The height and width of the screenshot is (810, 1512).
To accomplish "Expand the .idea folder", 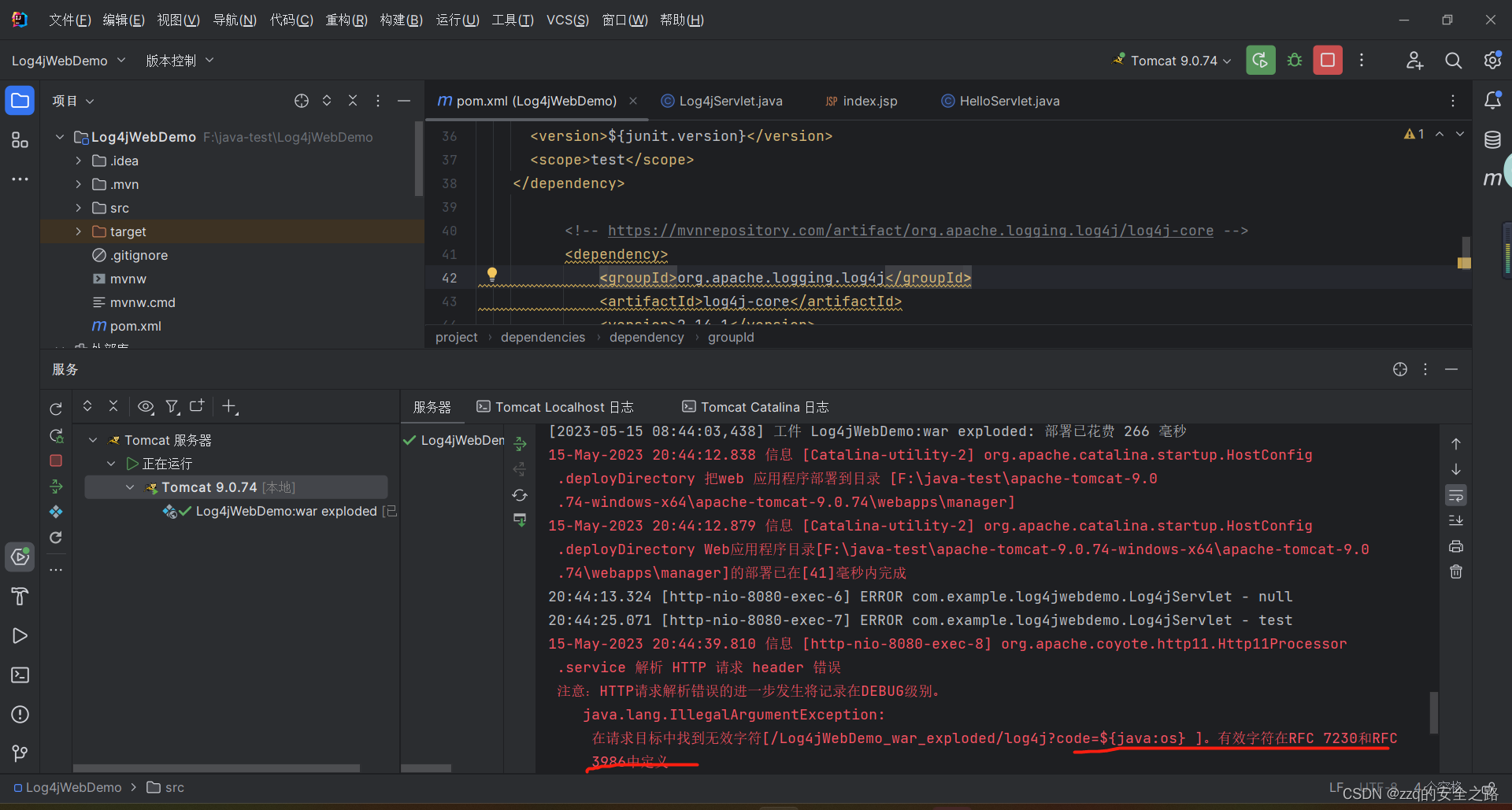I will click(x=78, y=161).
